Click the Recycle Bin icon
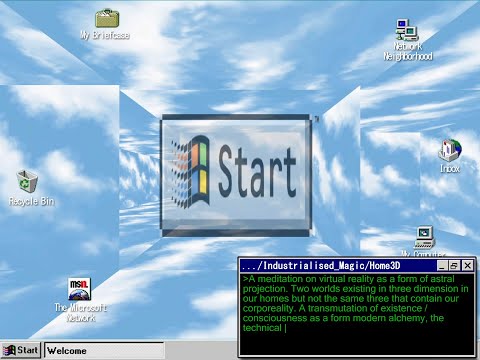The height and width of the screenshot is (360, 480). click(x=27, y=181)
